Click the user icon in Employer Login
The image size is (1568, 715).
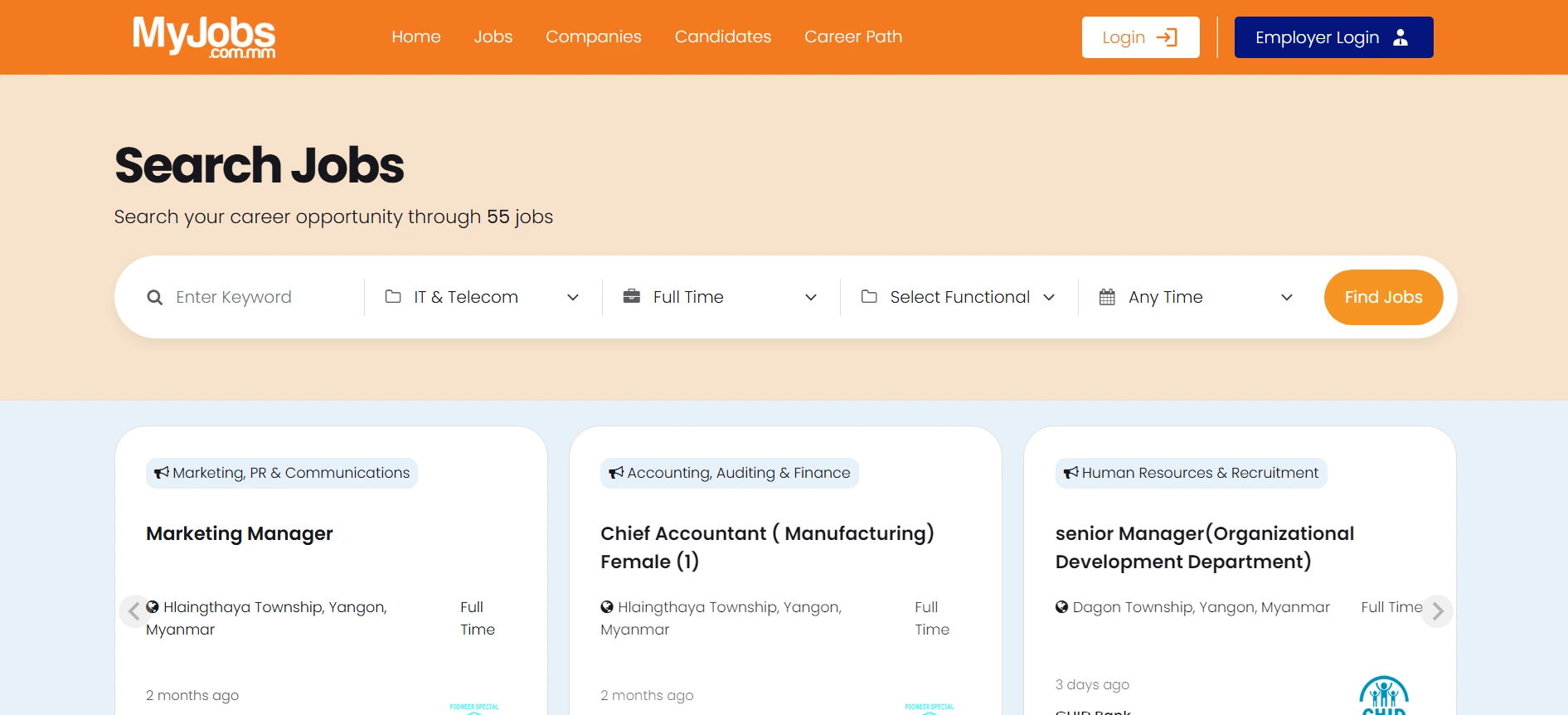pos(1401,37)
